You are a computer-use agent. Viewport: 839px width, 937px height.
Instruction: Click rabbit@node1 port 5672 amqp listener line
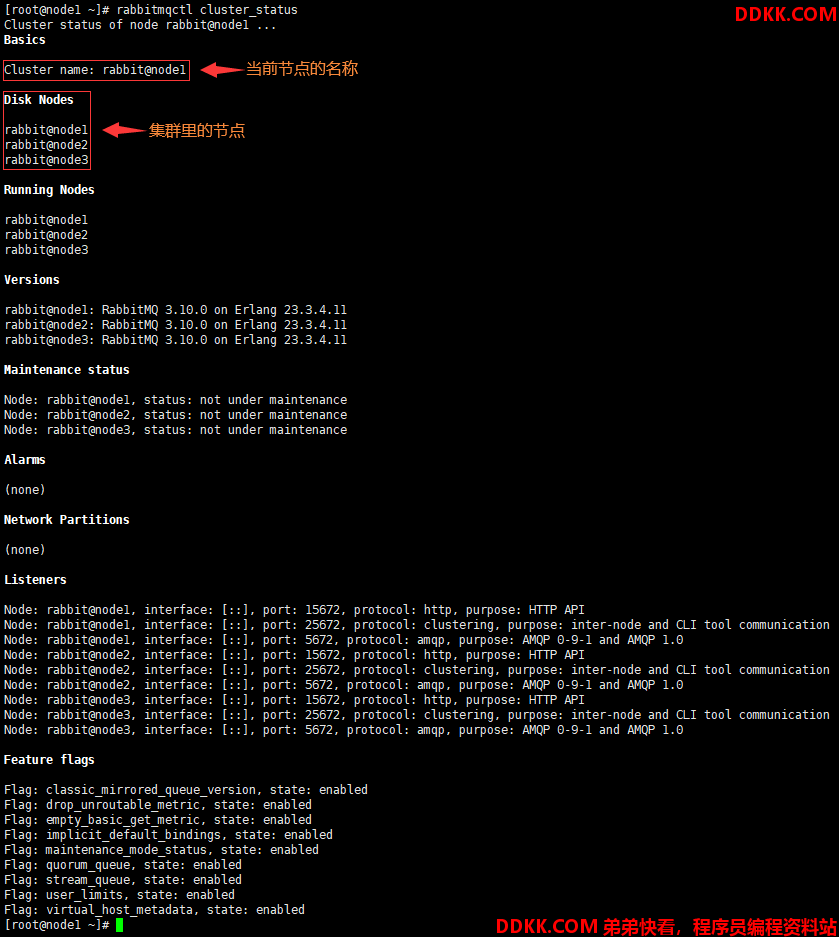pyautogui.click(x=344, y=639)
